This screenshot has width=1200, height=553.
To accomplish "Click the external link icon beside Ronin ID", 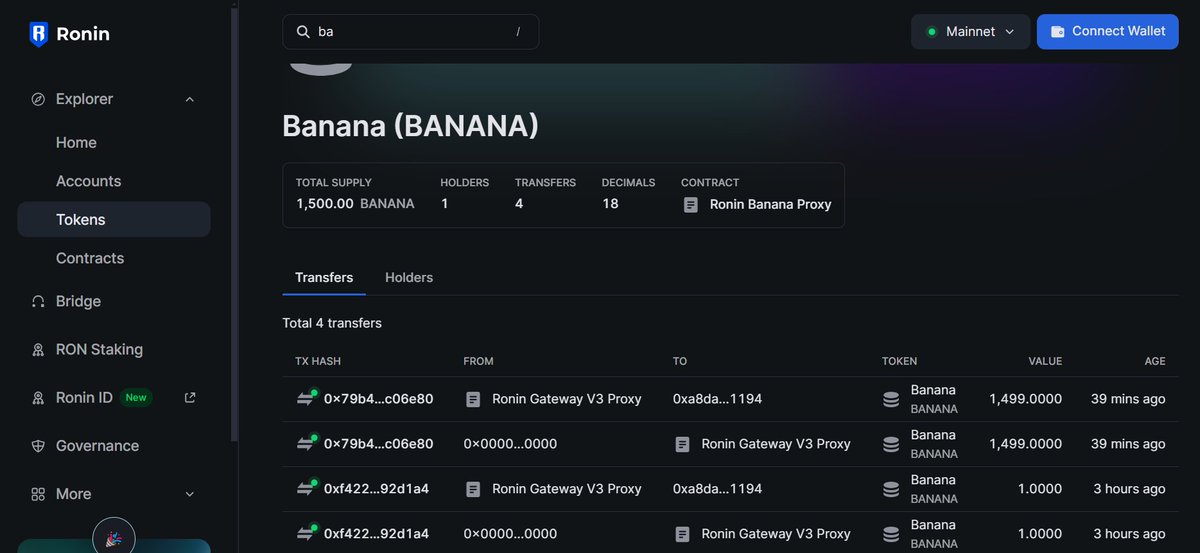I will click(x=190, y=398).
